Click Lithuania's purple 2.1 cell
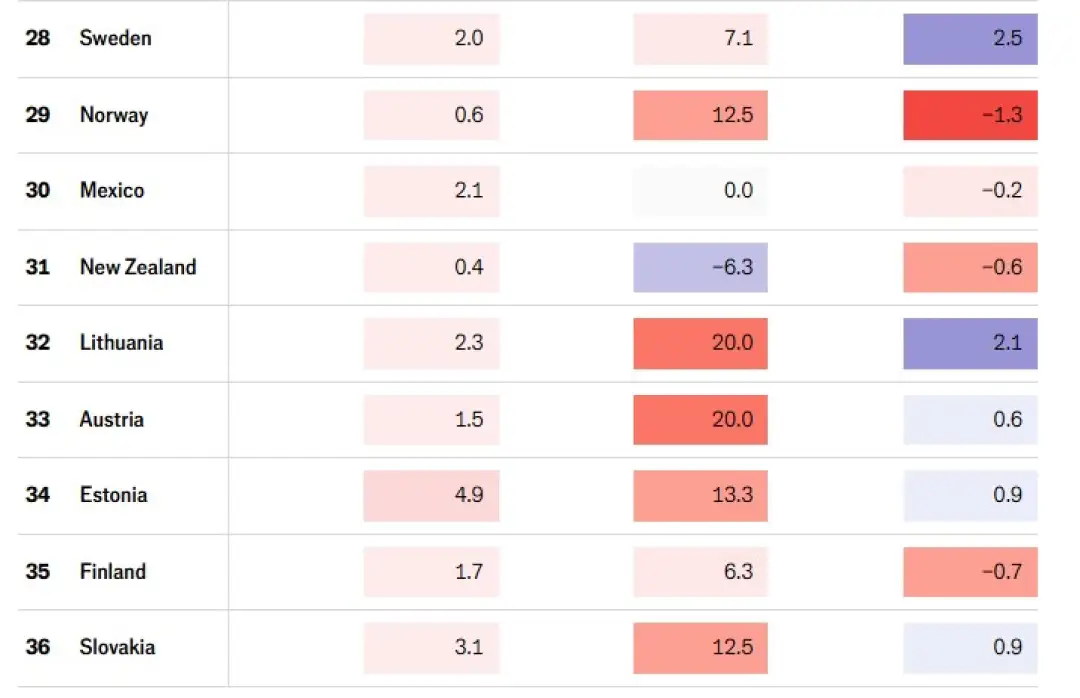 tap(970, 343)
